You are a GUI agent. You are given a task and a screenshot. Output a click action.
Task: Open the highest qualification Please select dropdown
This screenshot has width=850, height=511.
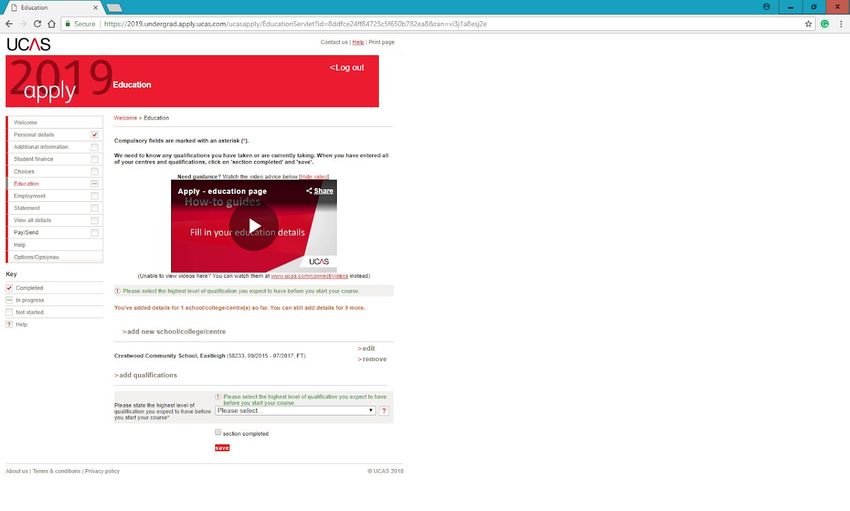coord(295,411)
